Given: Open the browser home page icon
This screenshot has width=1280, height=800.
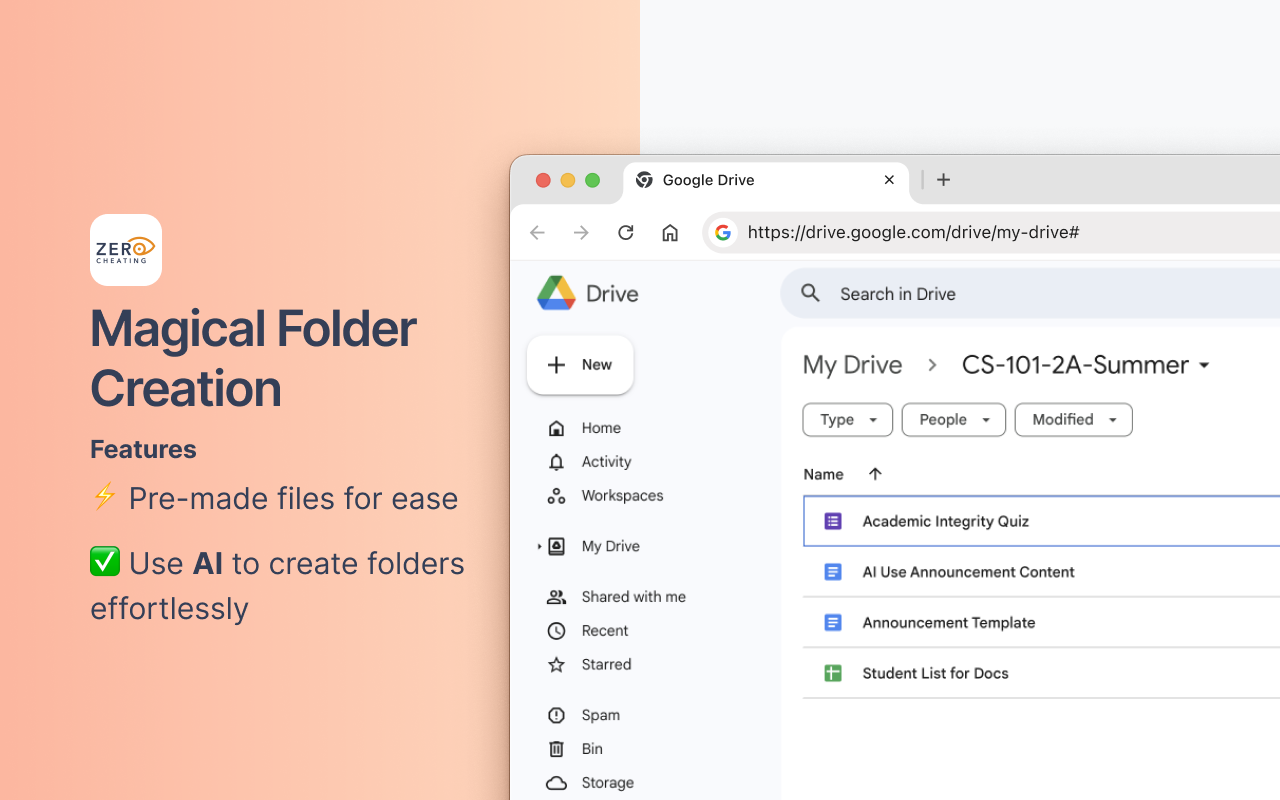Looking at the screenshot, I should coord(670,233).
